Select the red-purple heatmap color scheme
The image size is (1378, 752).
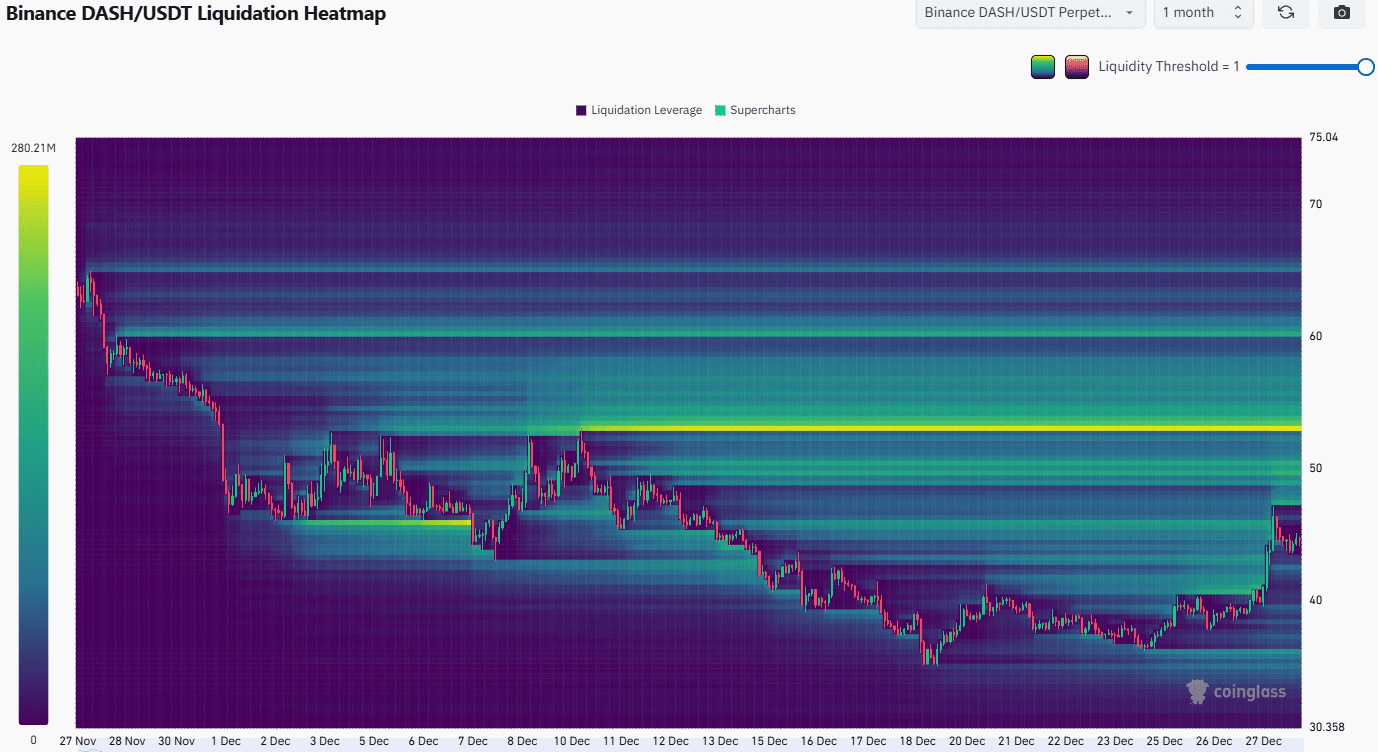(1077, 67)
